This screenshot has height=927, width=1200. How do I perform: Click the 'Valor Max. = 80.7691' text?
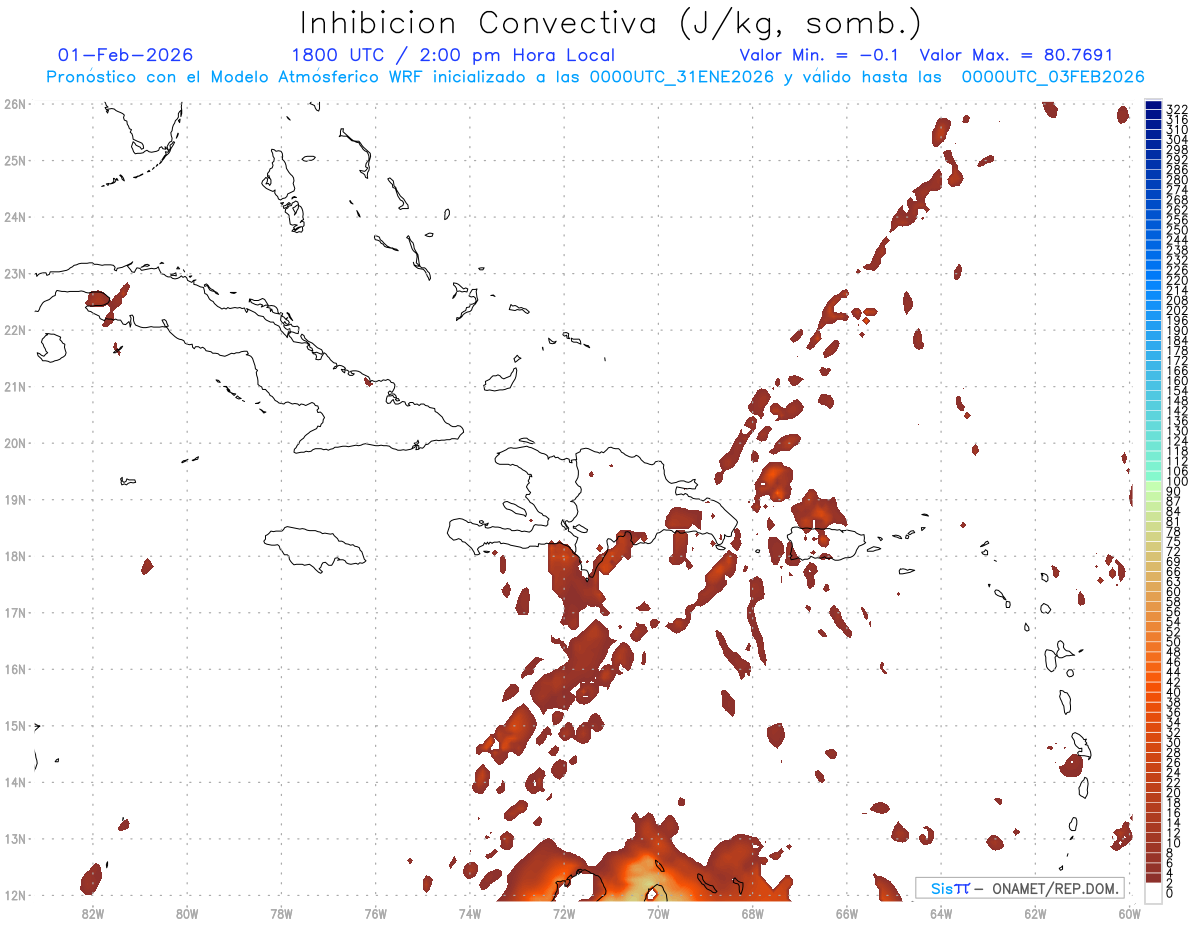pyautogui.click(x=1017, y=55)
